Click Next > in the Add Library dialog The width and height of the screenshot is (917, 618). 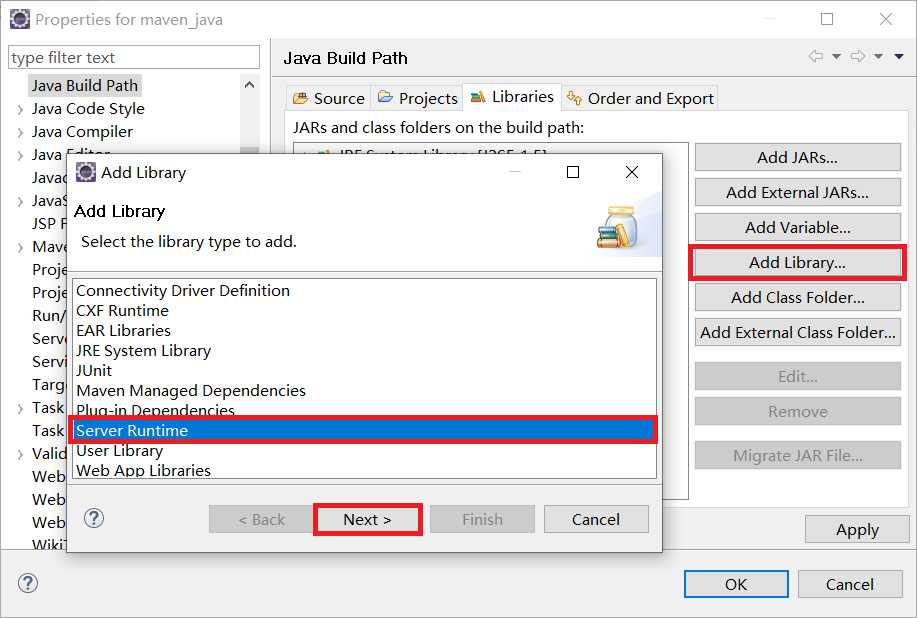[367, 519]
